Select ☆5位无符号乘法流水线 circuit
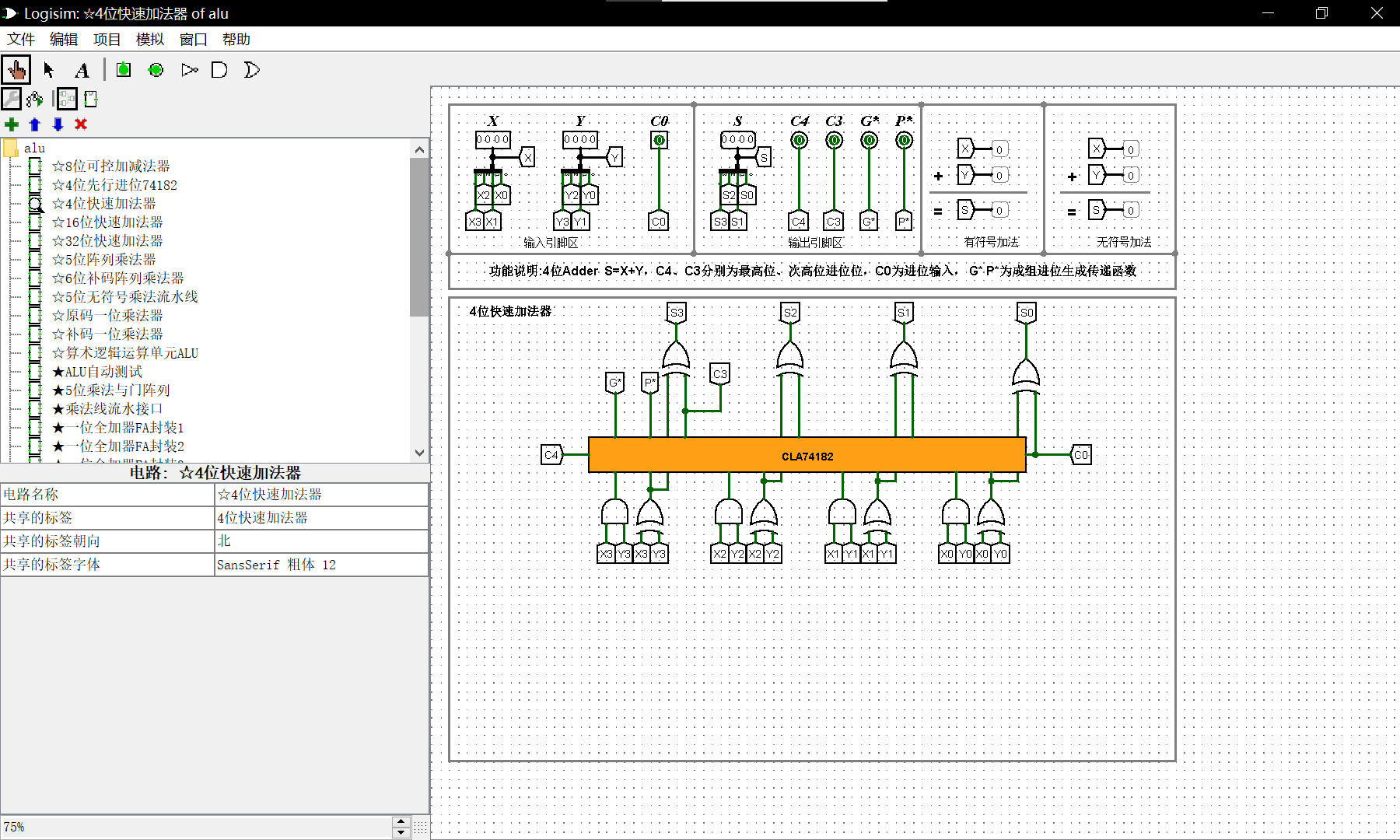The height and width of the screenshot is (840, 1400). tap(124, 296)
